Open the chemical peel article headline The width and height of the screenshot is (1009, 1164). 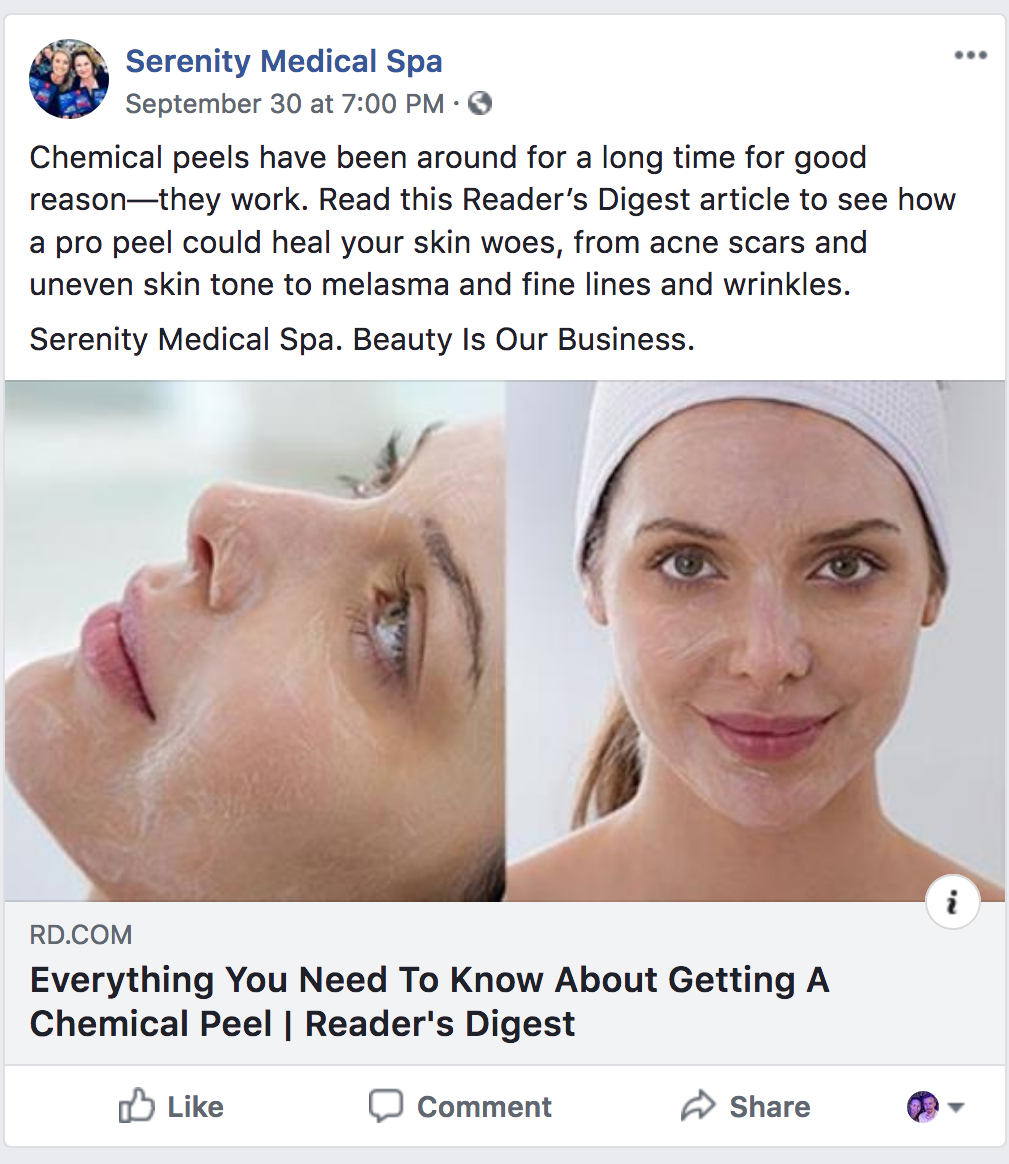pos(429,1001)
